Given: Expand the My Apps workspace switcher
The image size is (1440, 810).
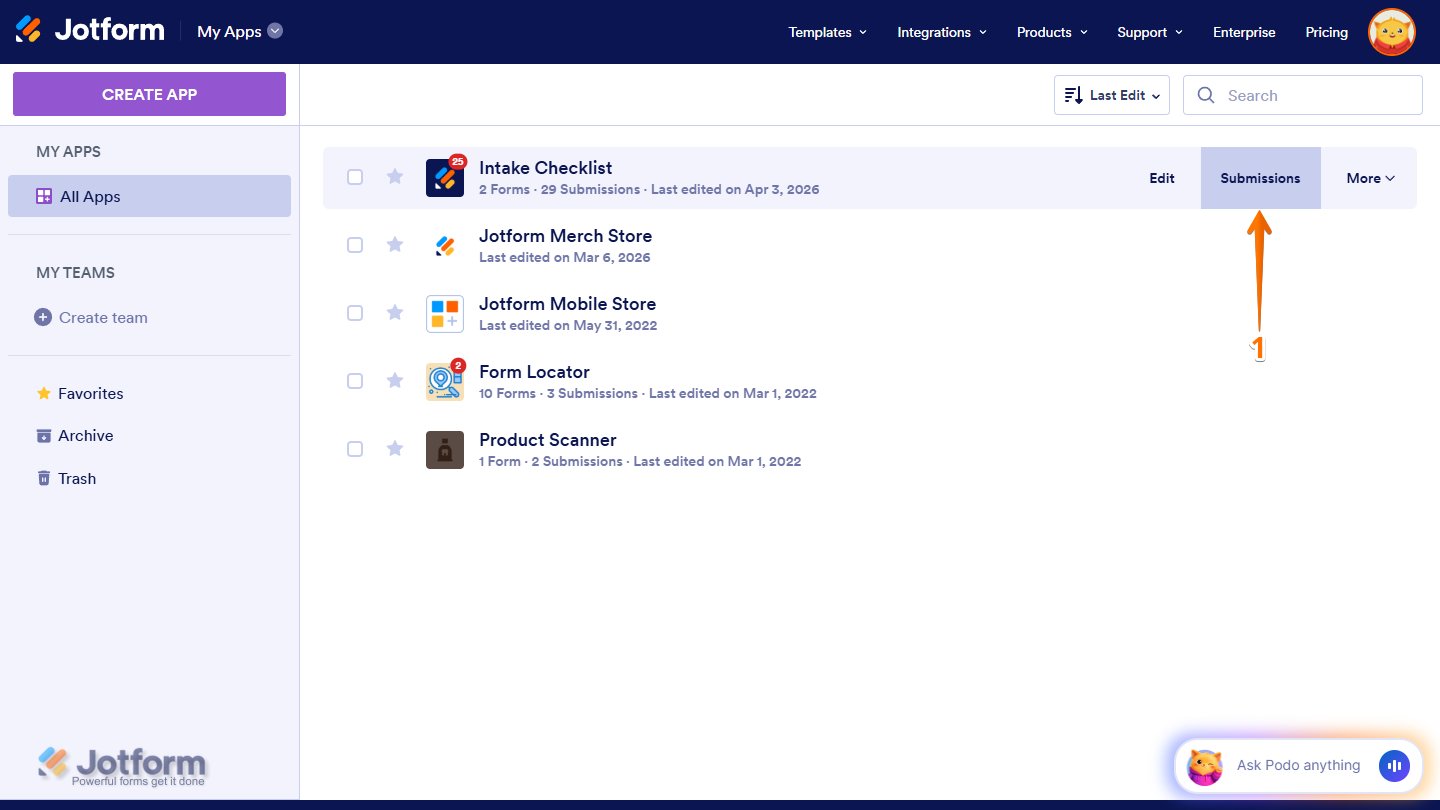Looking at the screenshot, I should point(239,31).
